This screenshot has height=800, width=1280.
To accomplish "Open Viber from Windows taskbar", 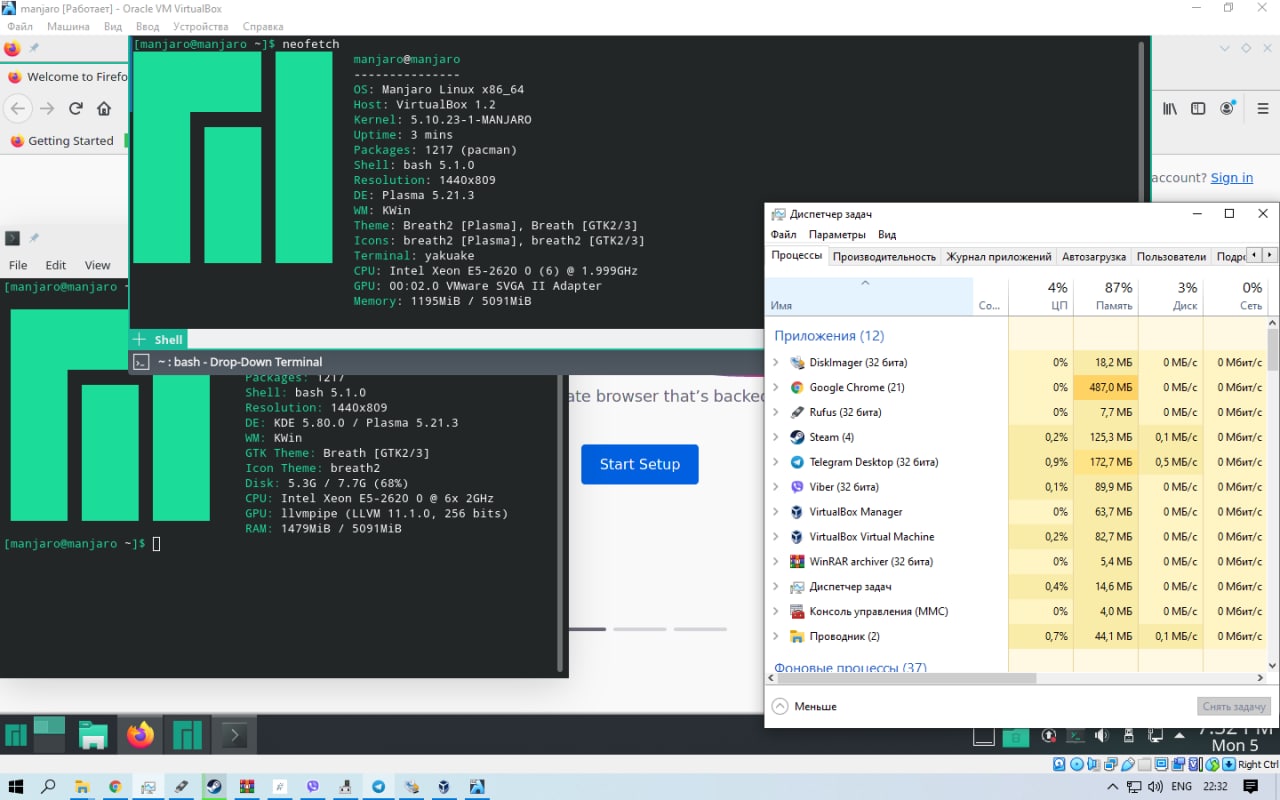I will 313,787.
